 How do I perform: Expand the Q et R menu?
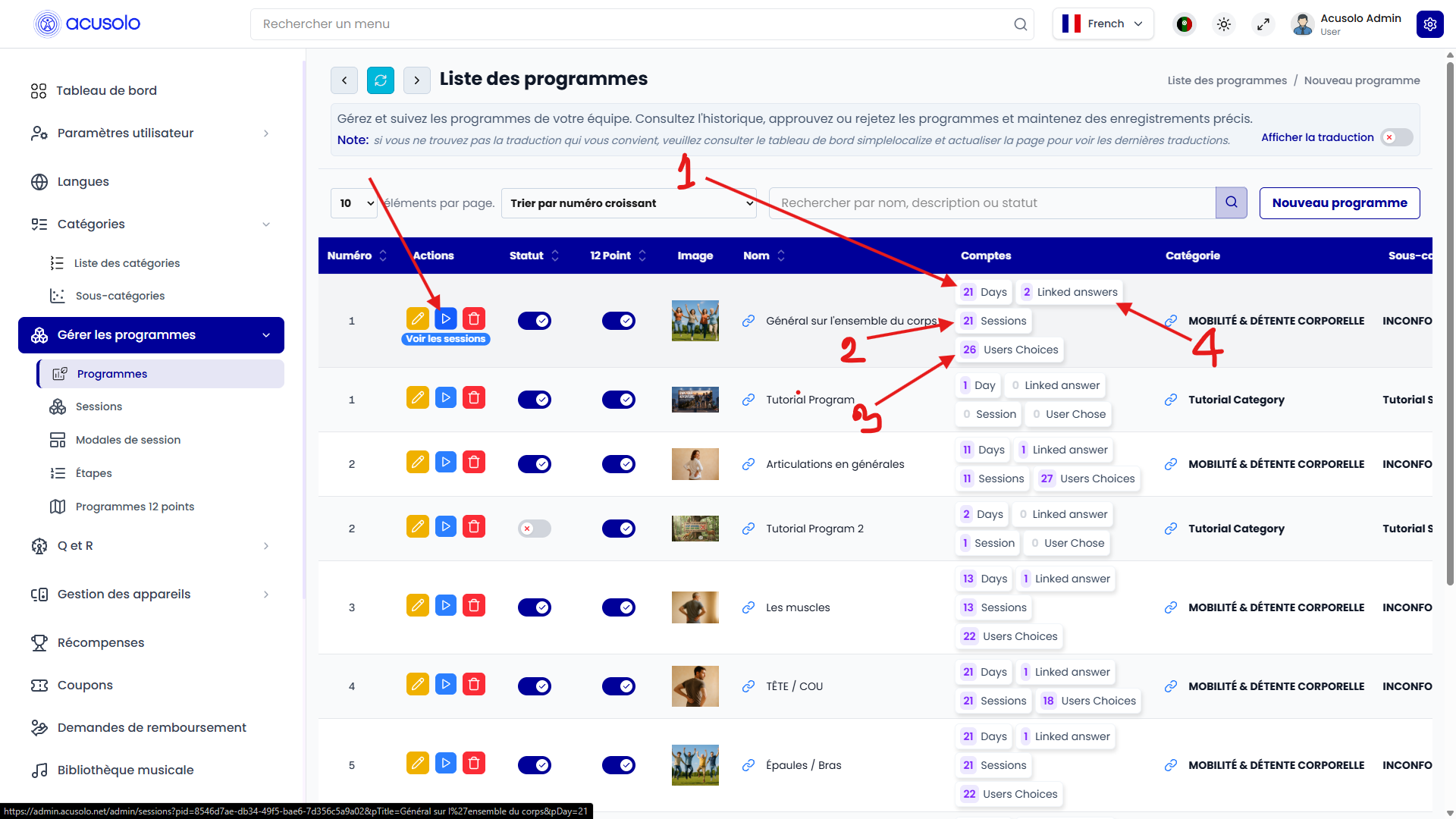pos(151,546)
